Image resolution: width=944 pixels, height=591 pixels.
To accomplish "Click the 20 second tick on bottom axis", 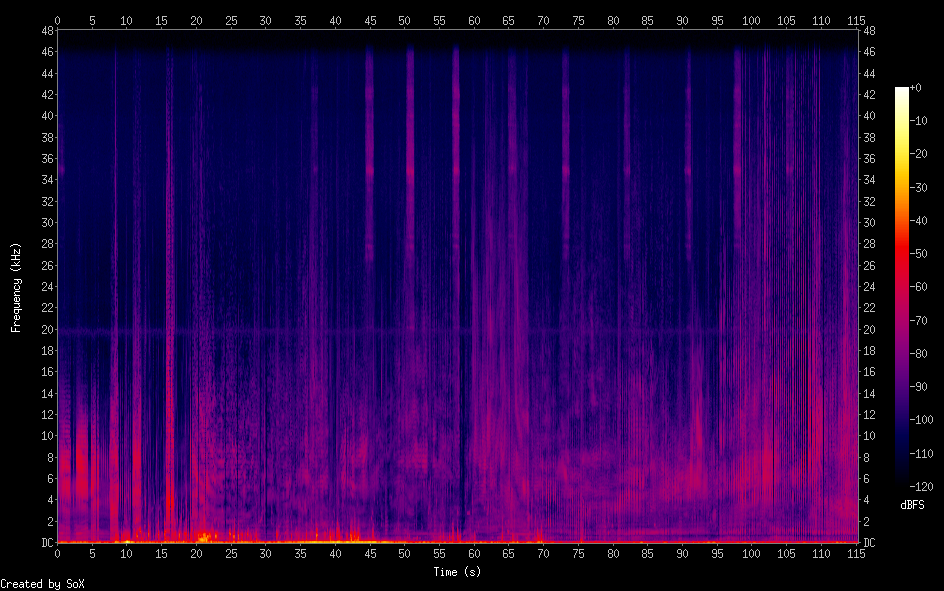I will point(196,553).
